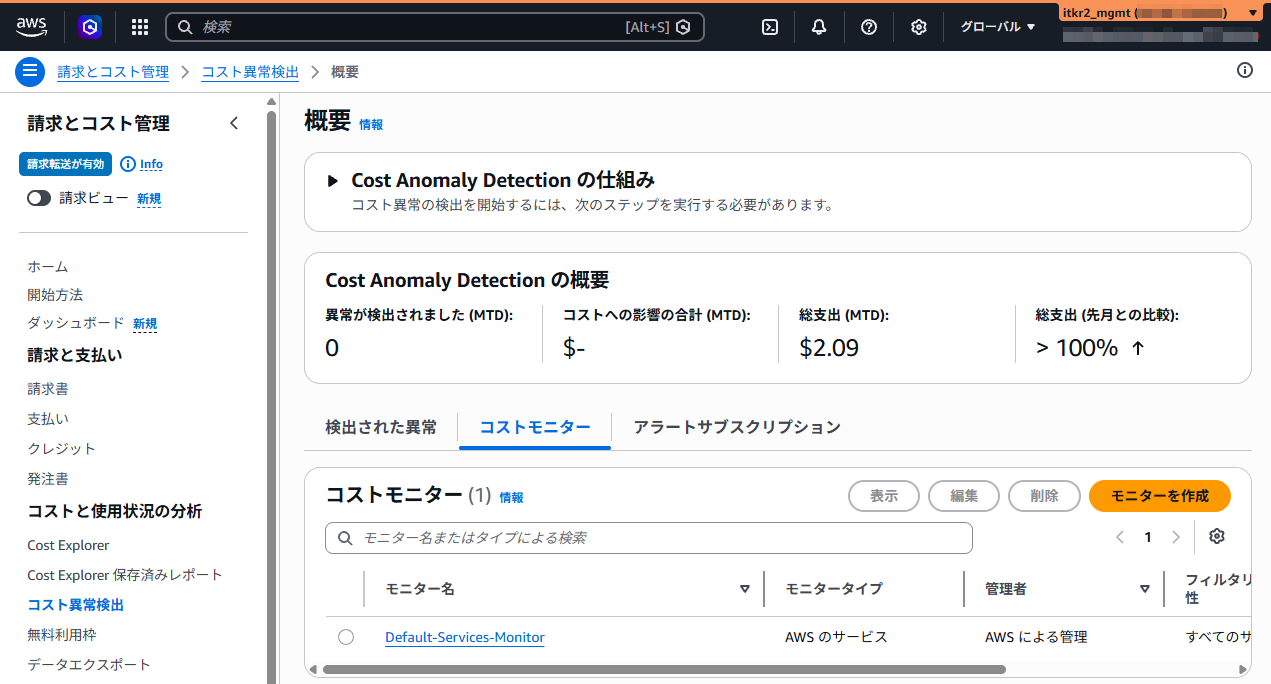1271x684 pixels.
Task: Click the 情報 link next to 概要
Action: pos(371,125)
